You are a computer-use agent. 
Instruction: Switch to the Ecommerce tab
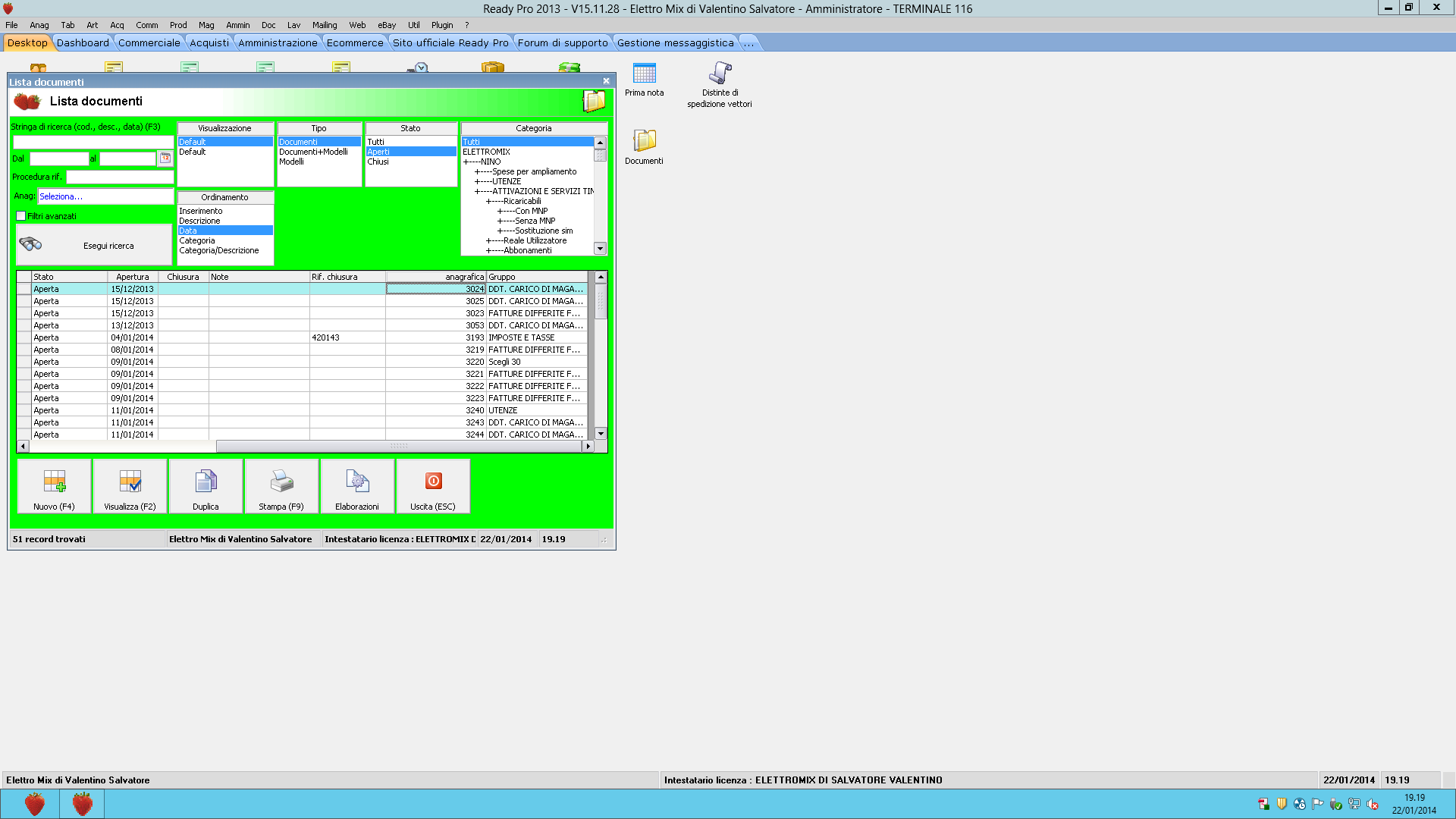355,43
